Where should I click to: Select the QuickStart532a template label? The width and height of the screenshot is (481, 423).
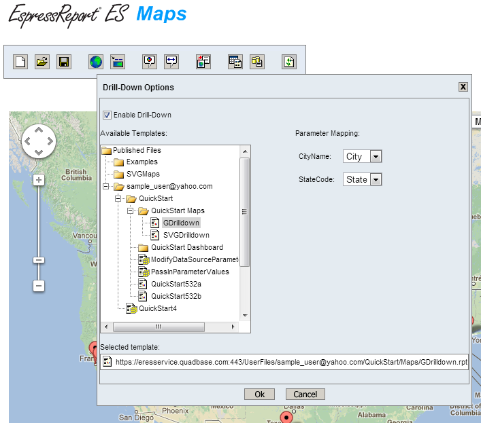click(176, 284)
